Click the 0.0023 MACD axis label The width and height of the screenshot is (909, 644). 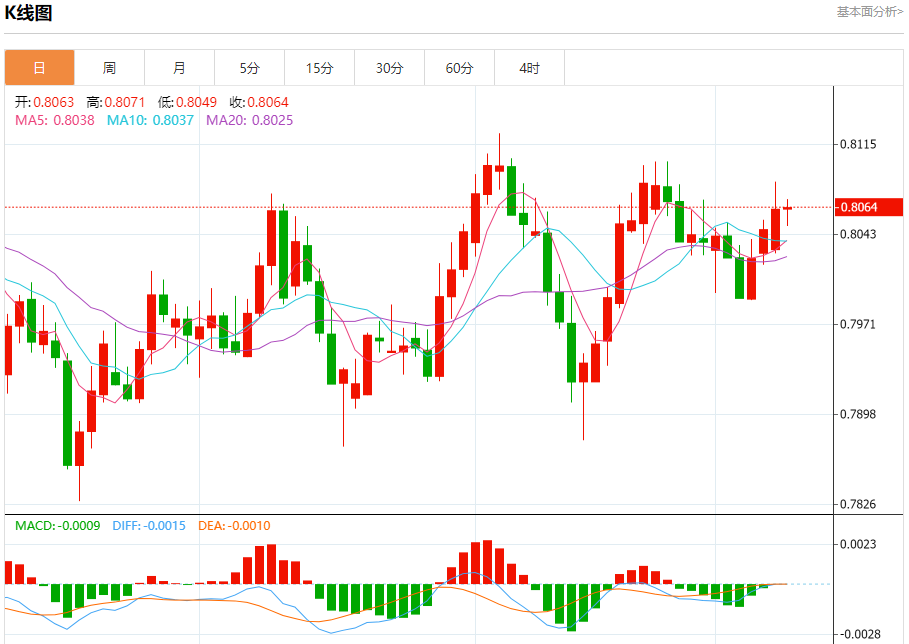[x=858, y=544]
